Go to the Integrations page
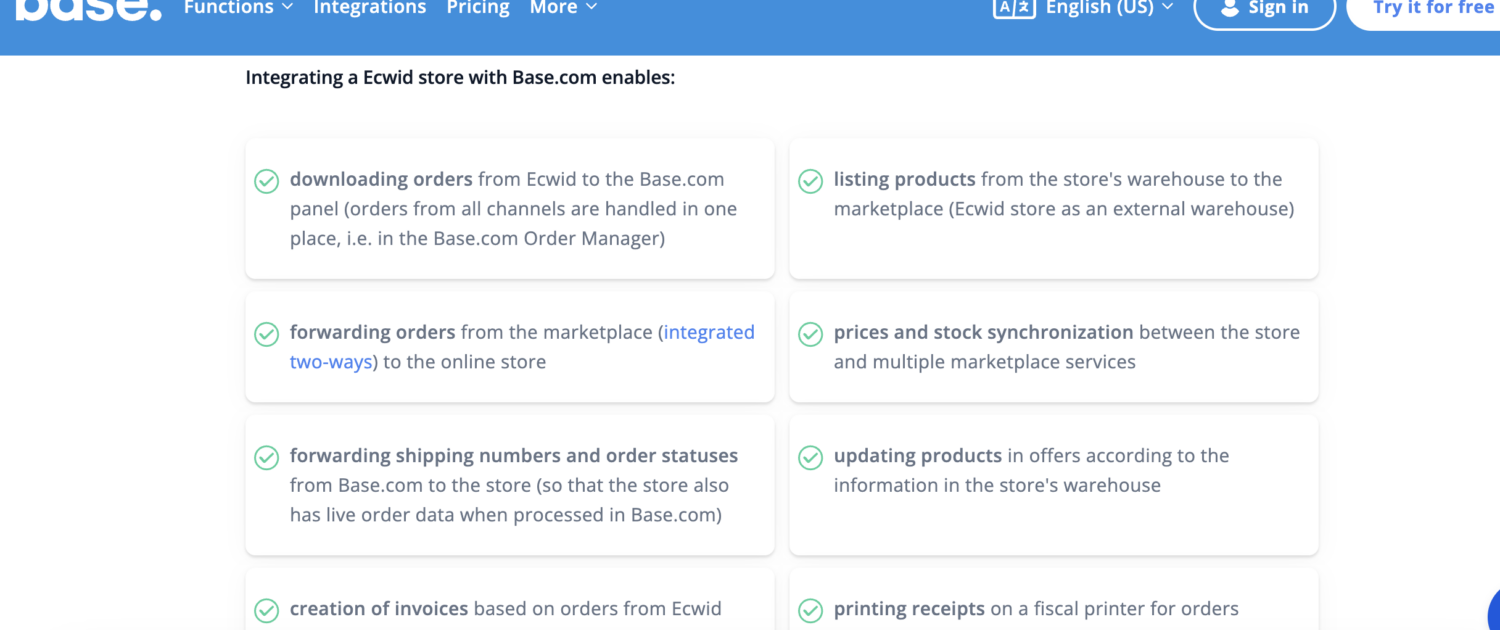Image resolution: width=1500 pixels, height=630 pixels. [370, 8]
